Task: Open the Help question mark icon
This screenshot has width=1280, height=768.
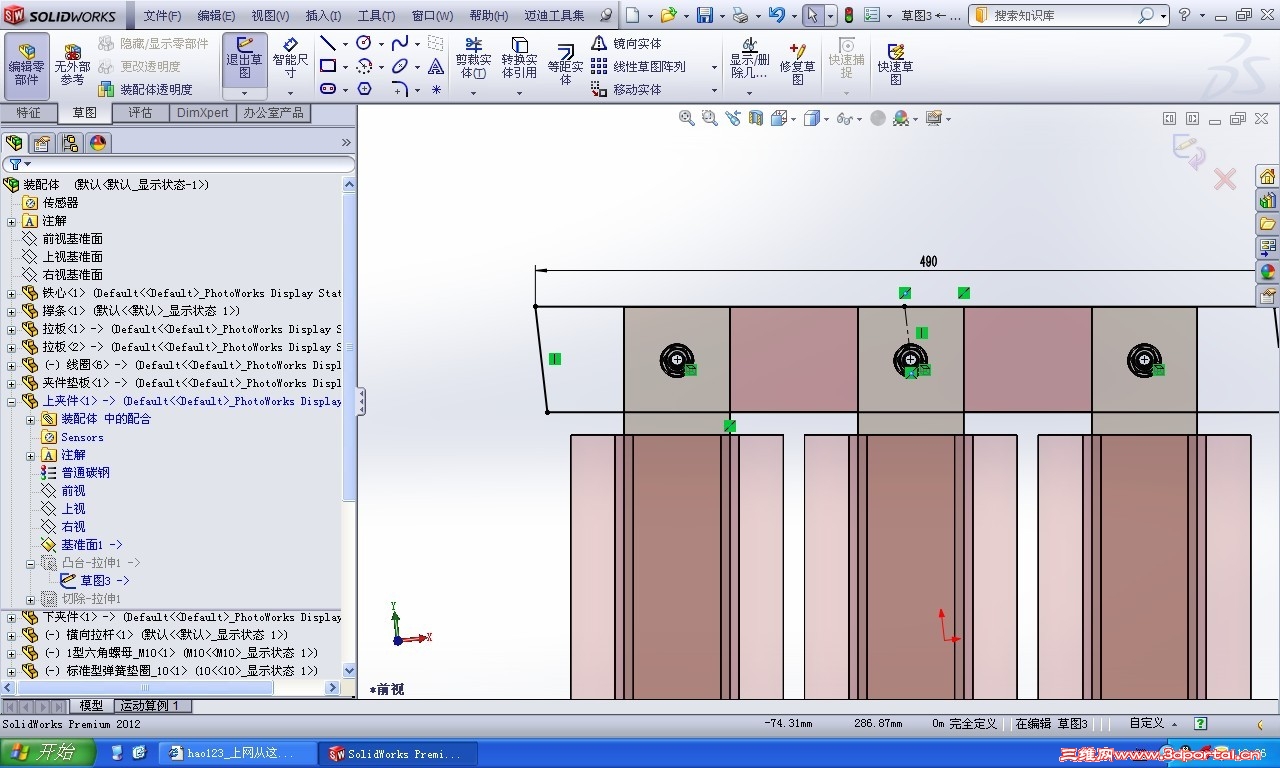Action: (x=1185, y=15)
